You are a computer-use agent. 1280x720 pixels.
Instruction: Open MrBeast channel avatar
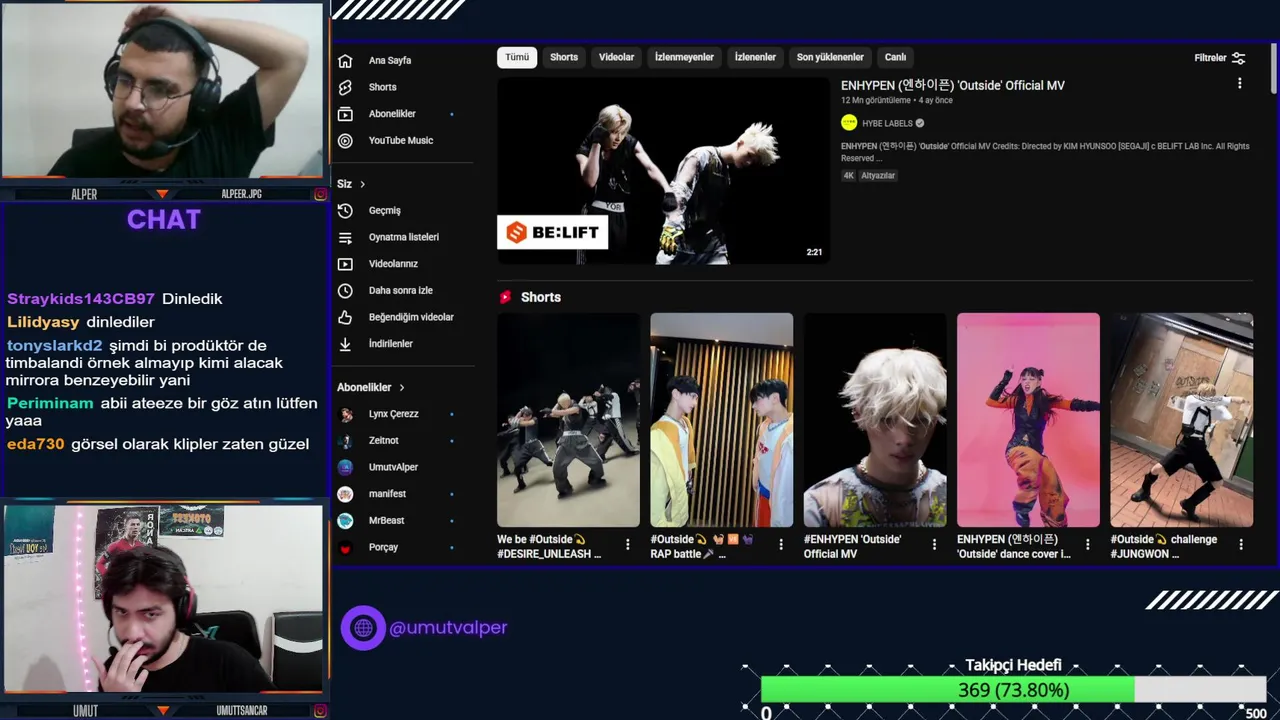pyautogui.click(x=345, y=521)
